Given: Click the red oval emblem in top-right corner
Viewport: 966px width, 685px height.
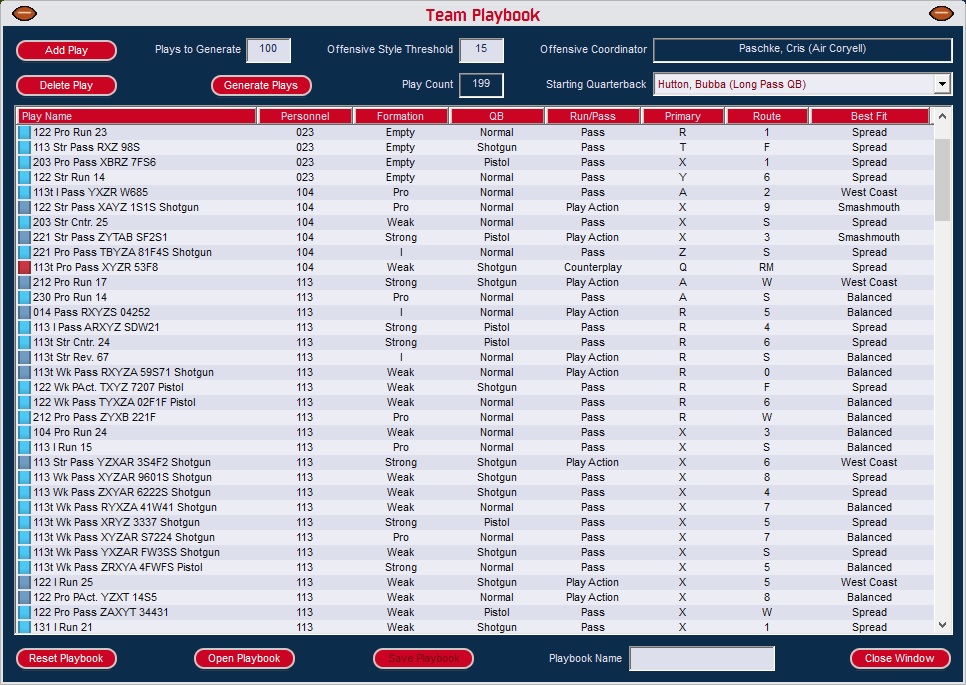Looking at the screenshot, I should point(940,13).
